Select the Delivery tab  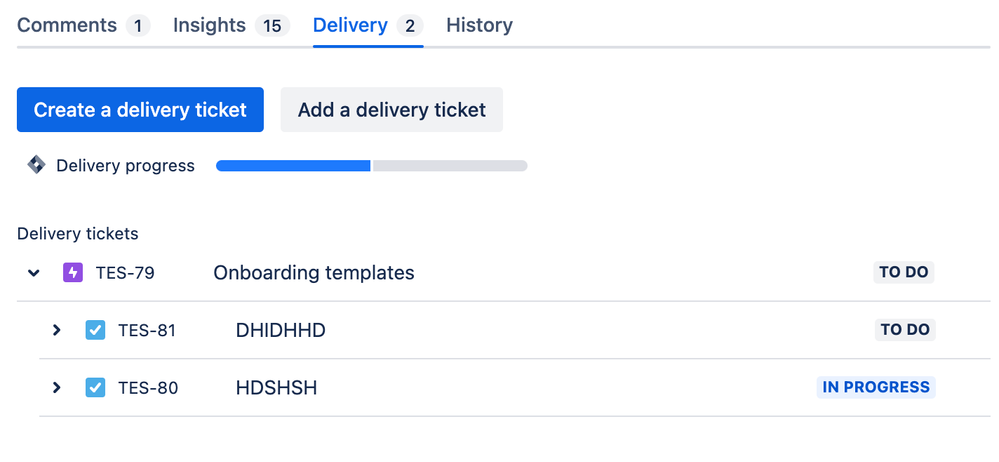(x=350, y=25)
